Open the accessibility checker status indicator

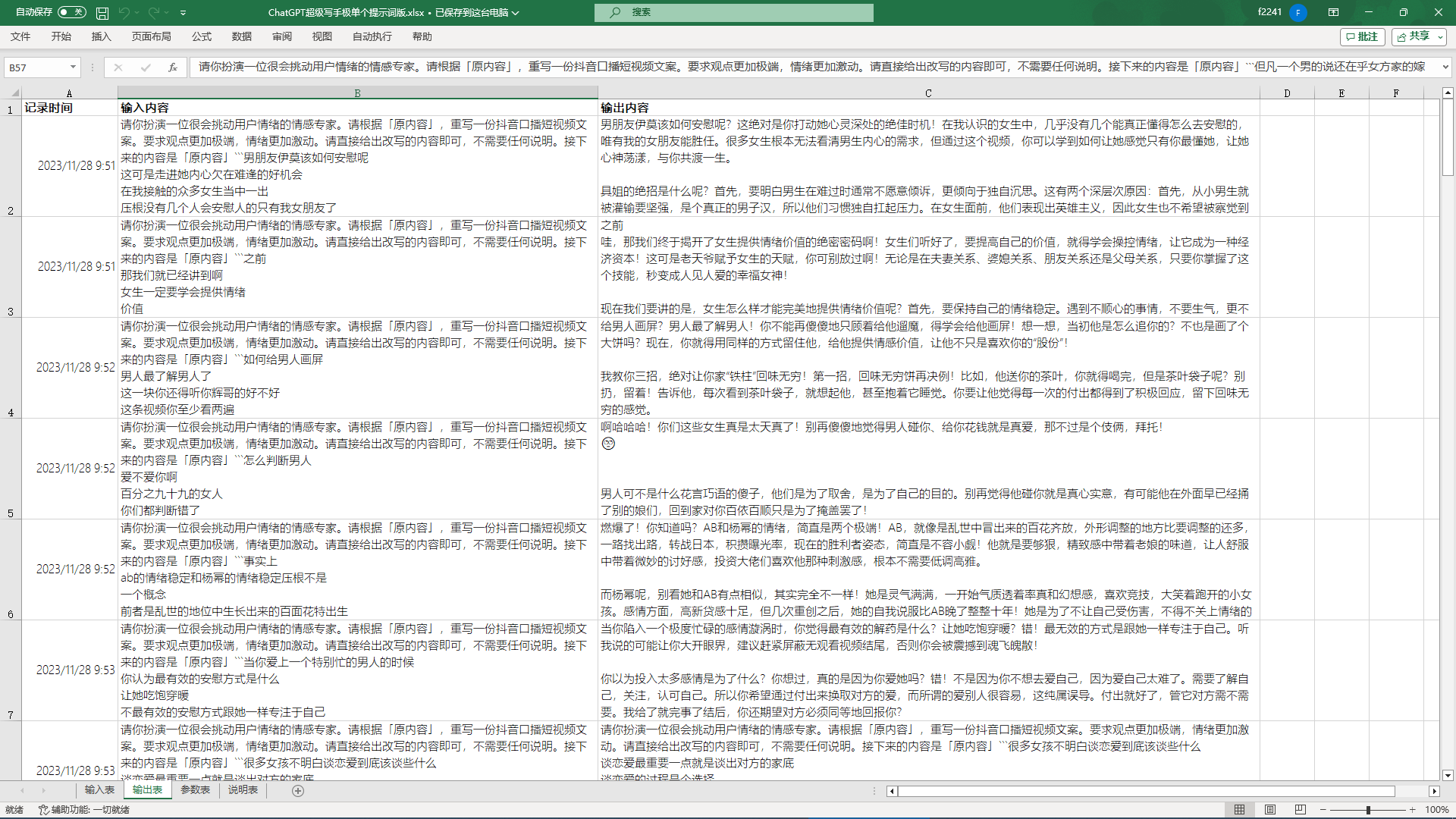[x=84, y=810]
